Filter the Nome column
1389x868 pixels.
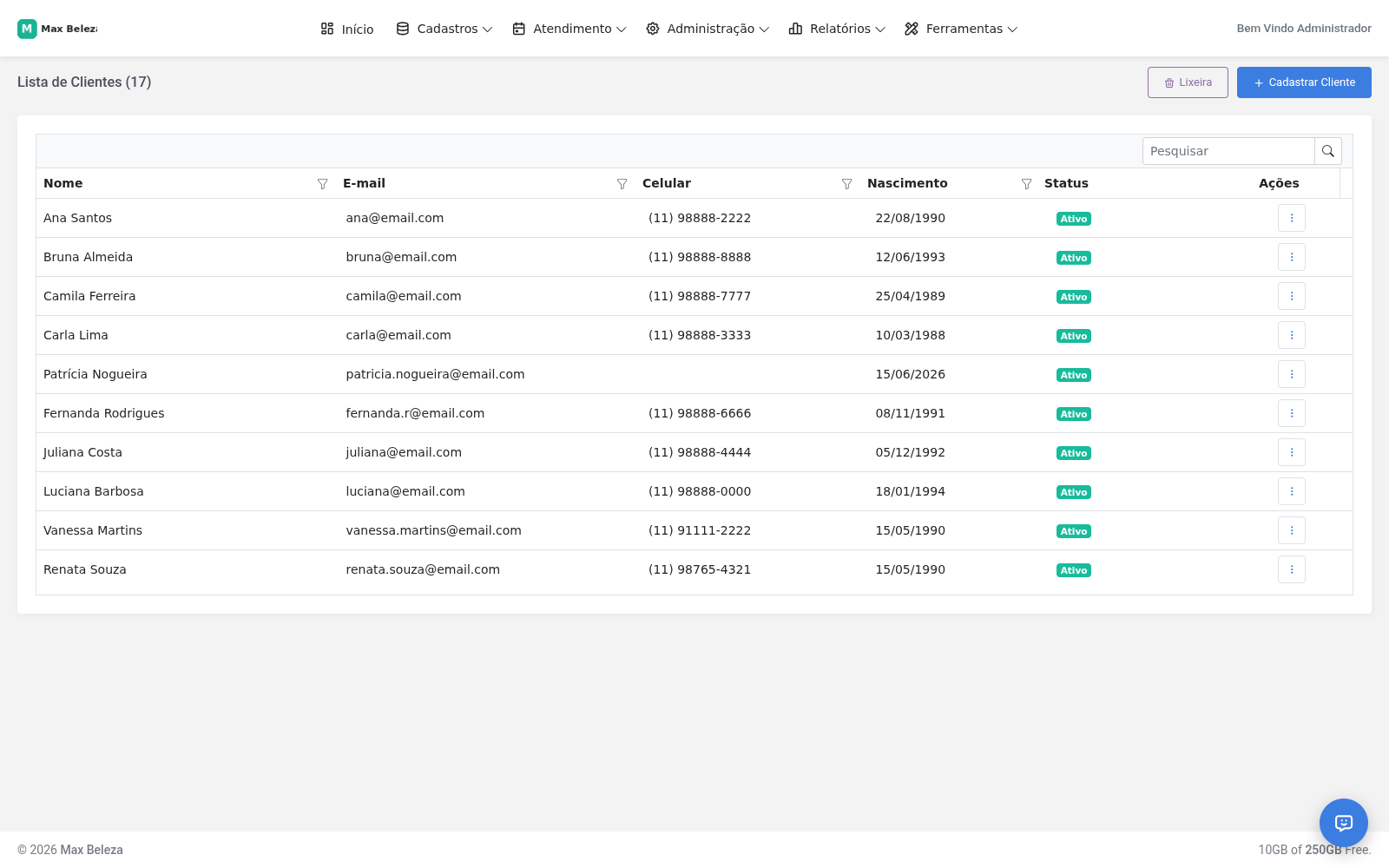323,184
